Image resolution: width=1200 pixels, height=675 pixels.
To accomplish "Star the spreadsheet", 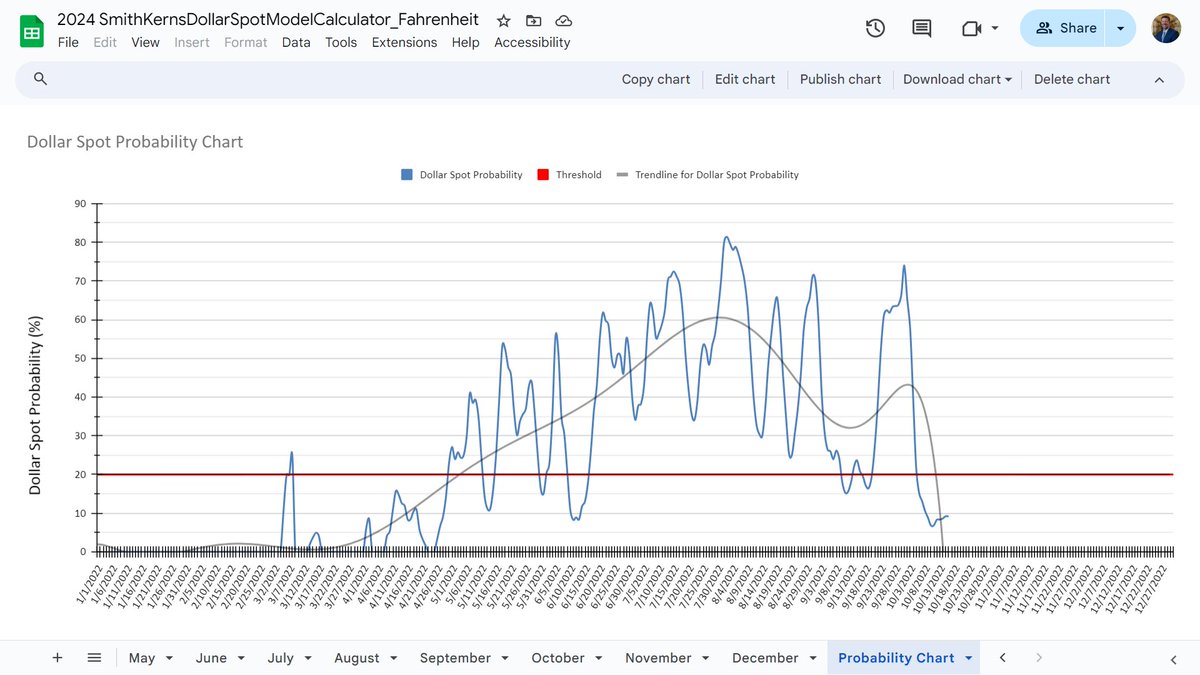I will [x=503, y=19].
